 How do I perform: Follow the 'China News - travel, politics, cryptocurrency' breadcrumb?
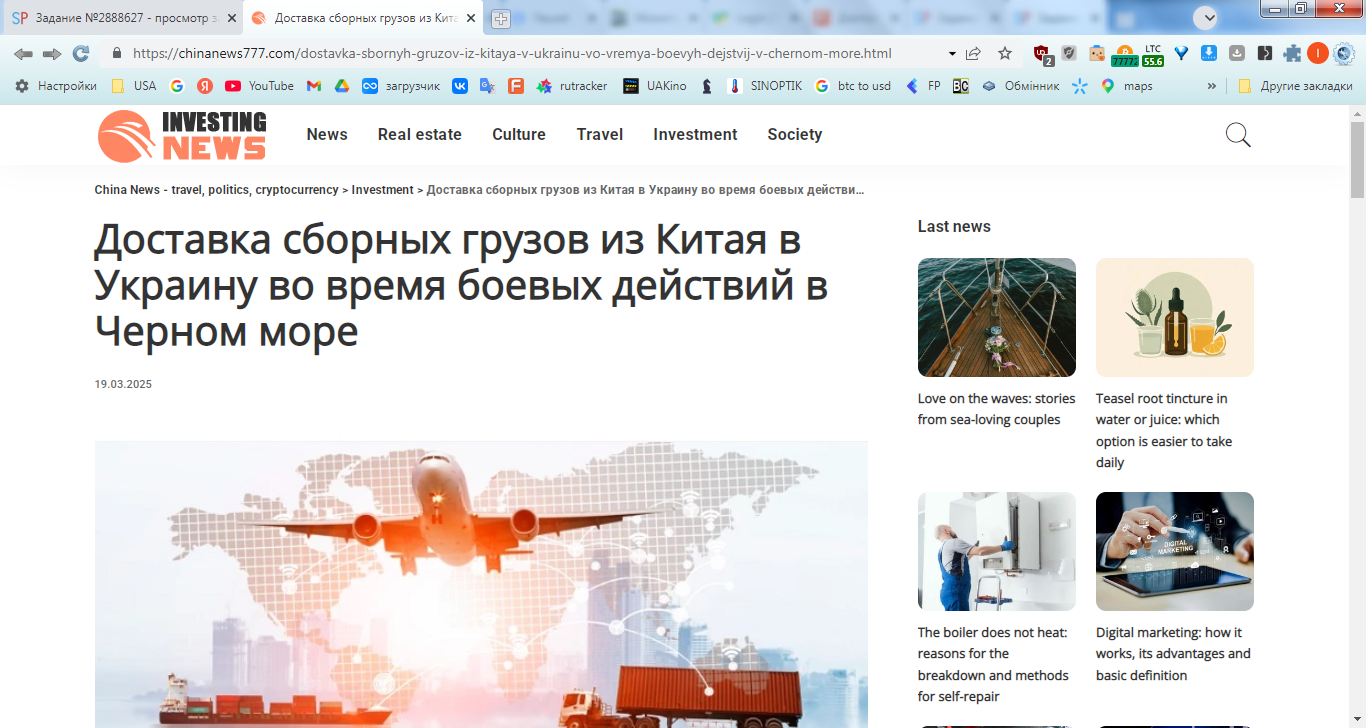pyautogui.click(x=217, y=189)
